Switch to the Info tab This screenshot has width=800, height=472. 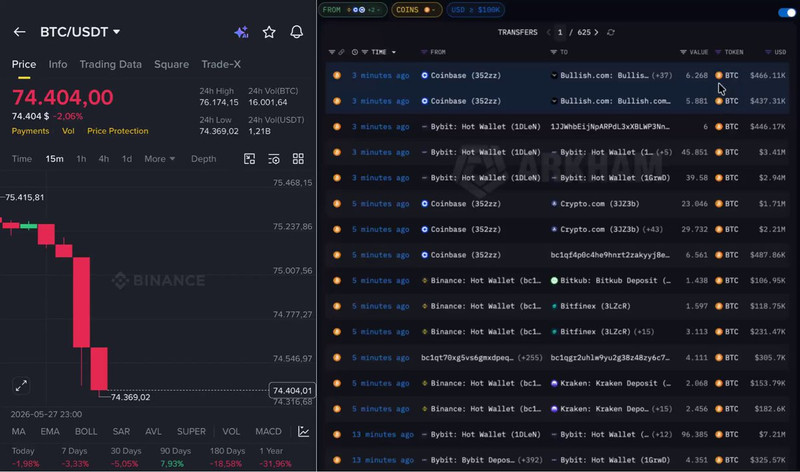pyautogui.click(x=58, y=64)
